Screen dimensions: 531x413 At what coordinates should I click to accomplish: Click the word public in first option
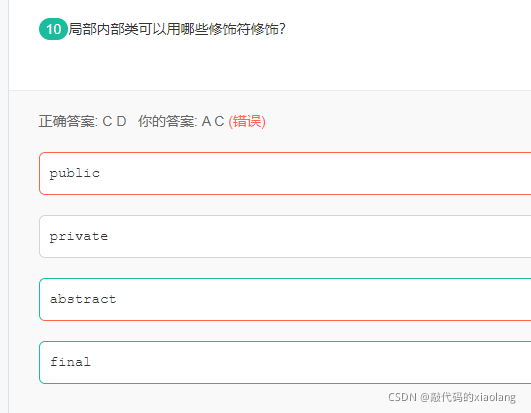tap(75, 174)
